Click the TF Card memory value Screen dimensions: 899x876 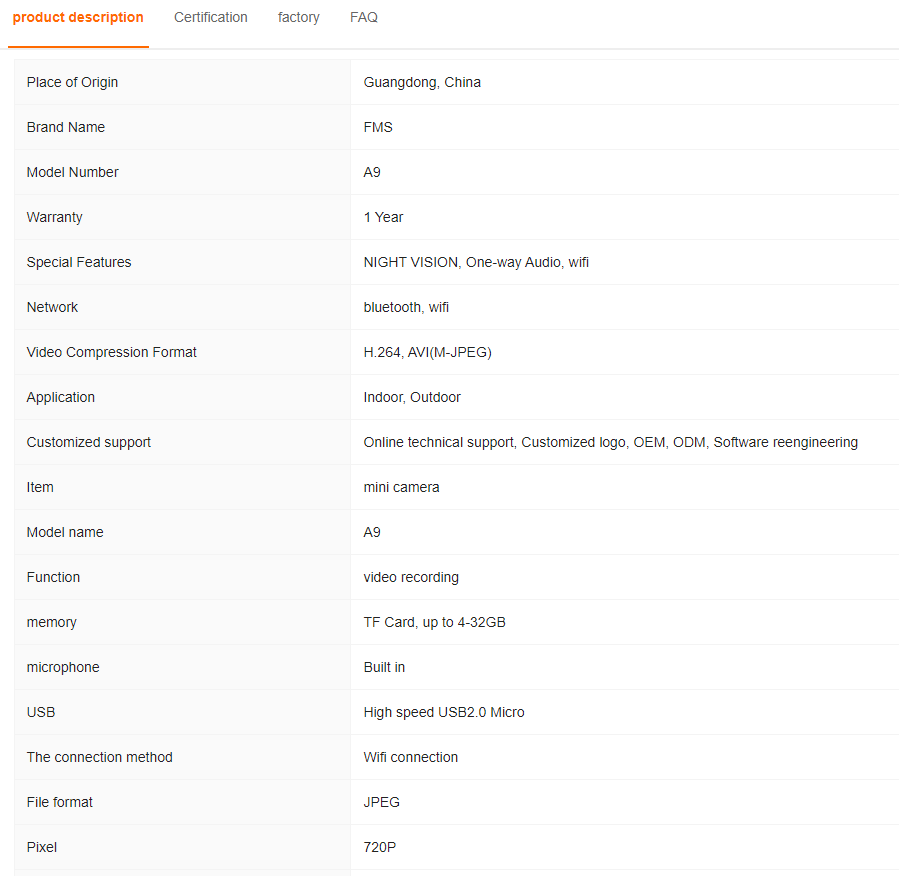point(434,622)
